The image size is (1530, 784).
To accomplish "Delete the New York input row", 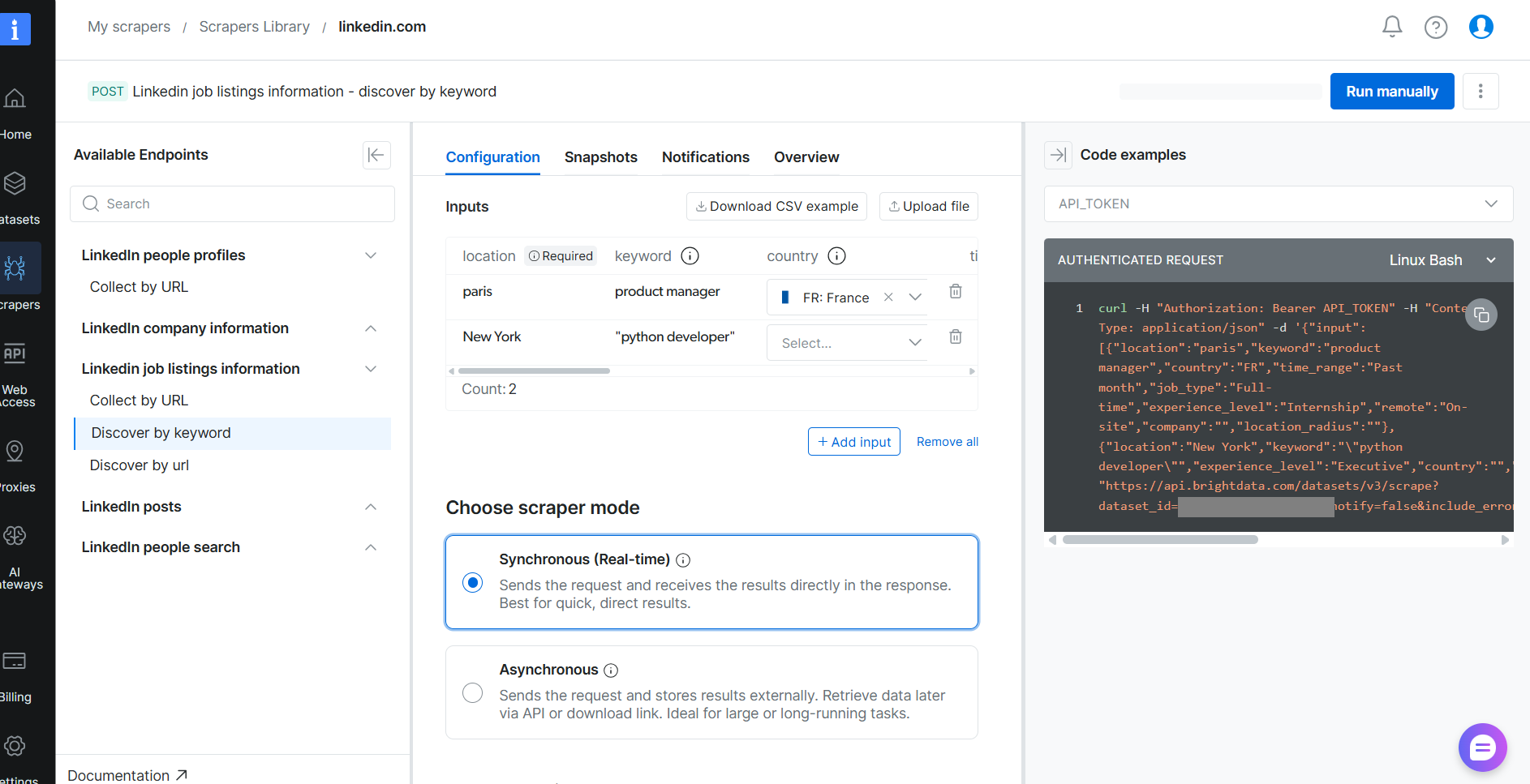I will click(956, 336).
